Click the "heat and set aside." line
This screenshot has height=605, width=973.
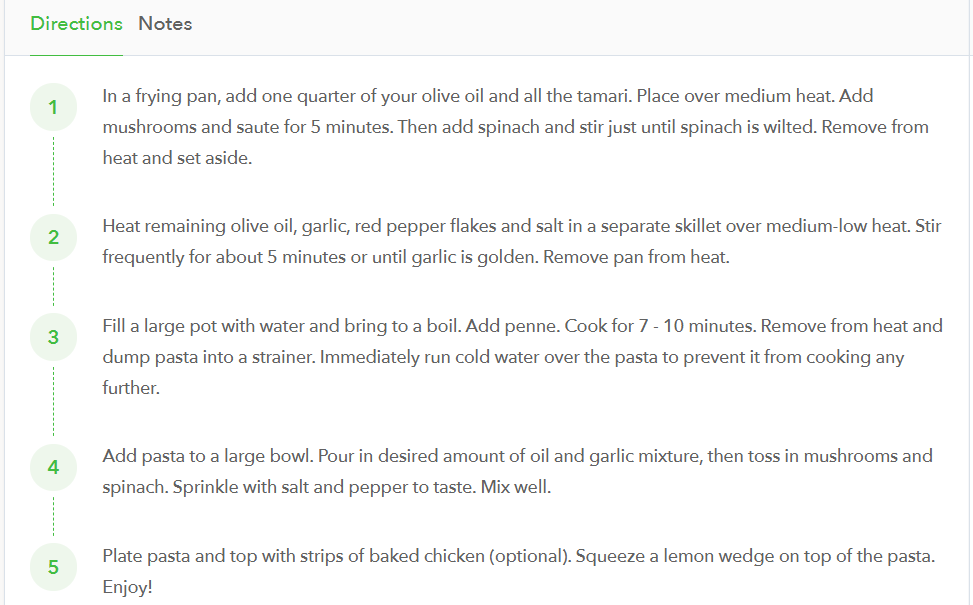click(x=177, y=158)
